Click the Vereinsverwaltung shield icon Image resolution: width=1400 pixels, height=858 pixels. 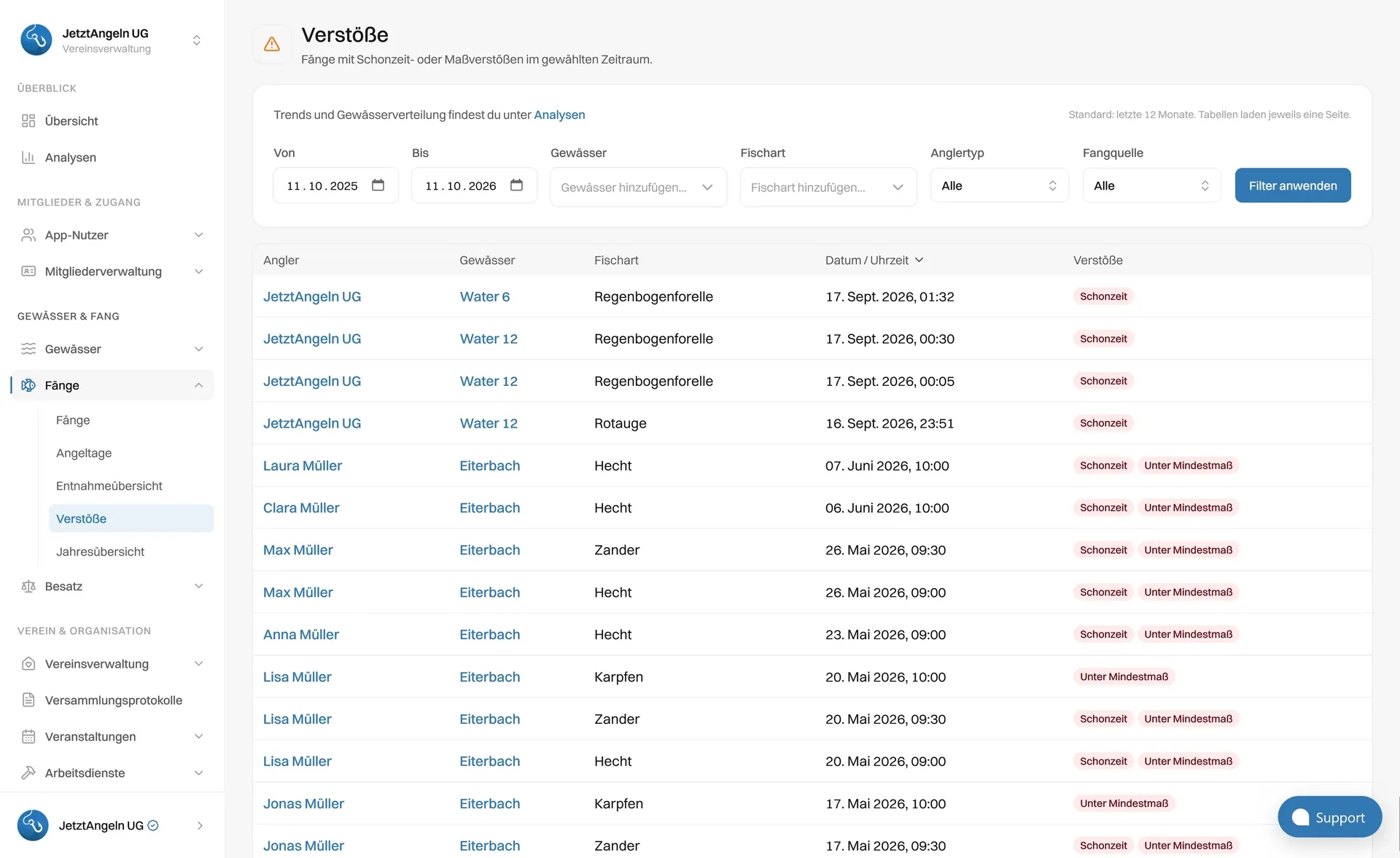pyautogui.click(x=28, y=664)
